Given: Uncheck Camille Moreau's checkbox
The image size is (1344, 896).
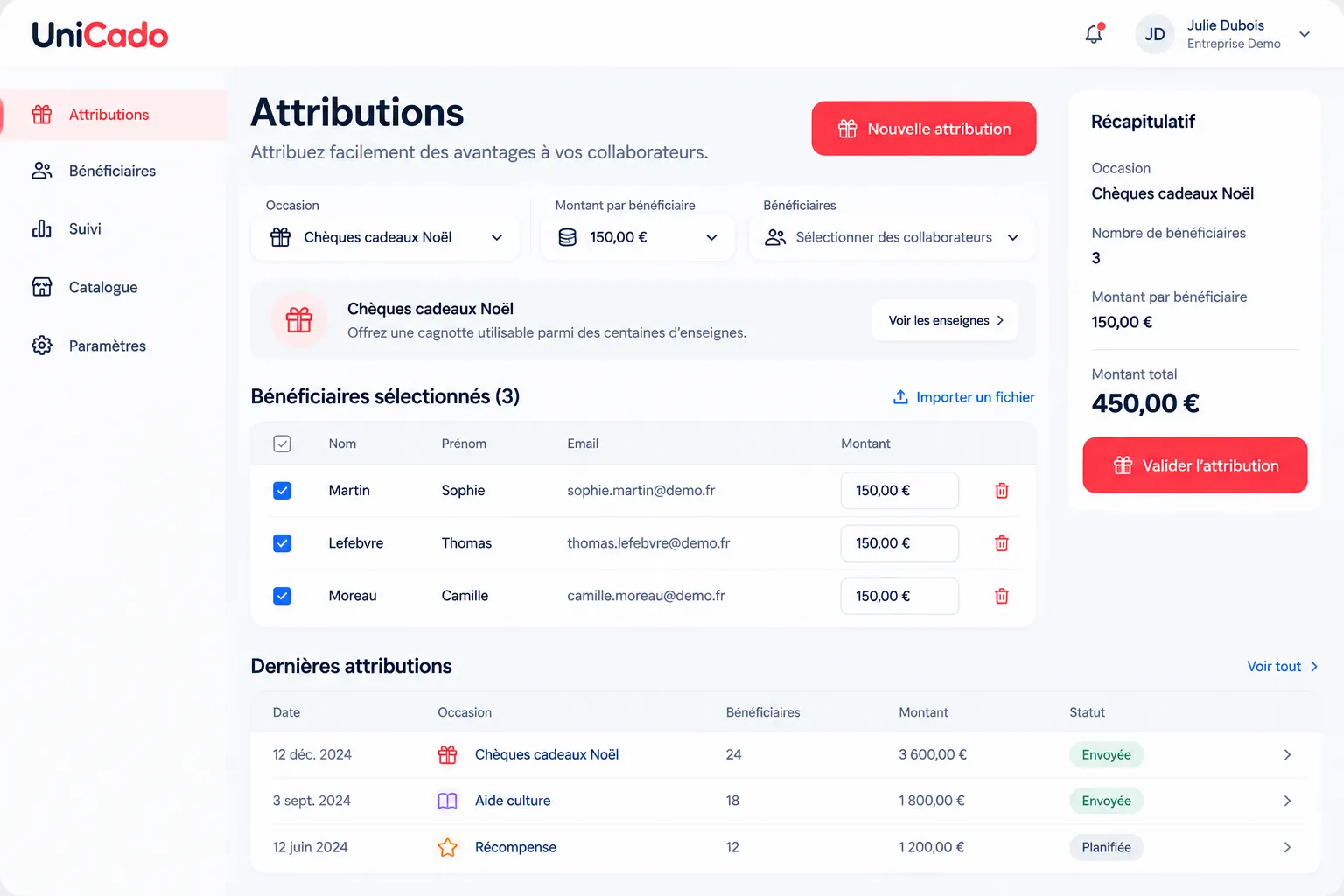Looking at the screenshot, I should [282, 596].
